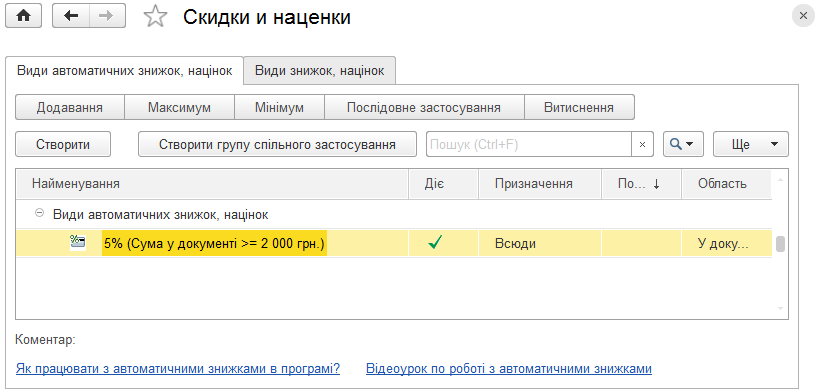Go to the home page icon
Screen dimensions: 818x392
[x=23, y=16]
